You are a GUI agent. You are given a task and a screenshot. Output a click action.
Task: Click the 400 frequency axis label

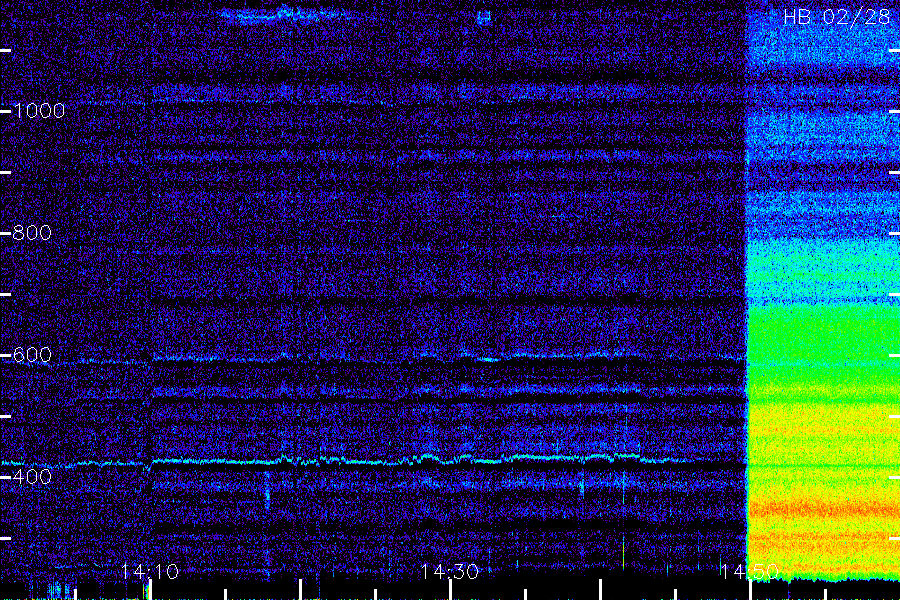pos(32,476)
